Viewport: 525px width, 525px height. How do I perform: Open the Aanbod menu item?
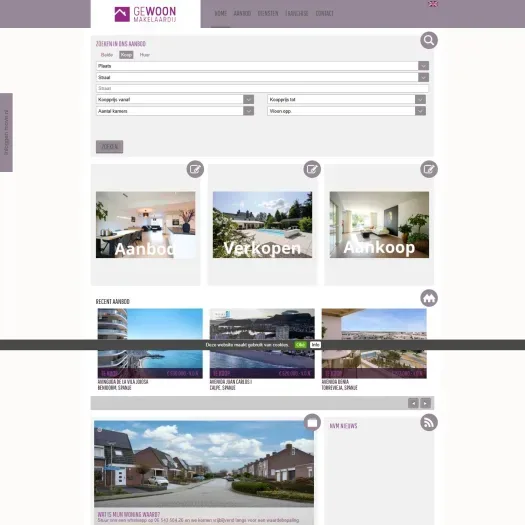(x=242, y=13)
